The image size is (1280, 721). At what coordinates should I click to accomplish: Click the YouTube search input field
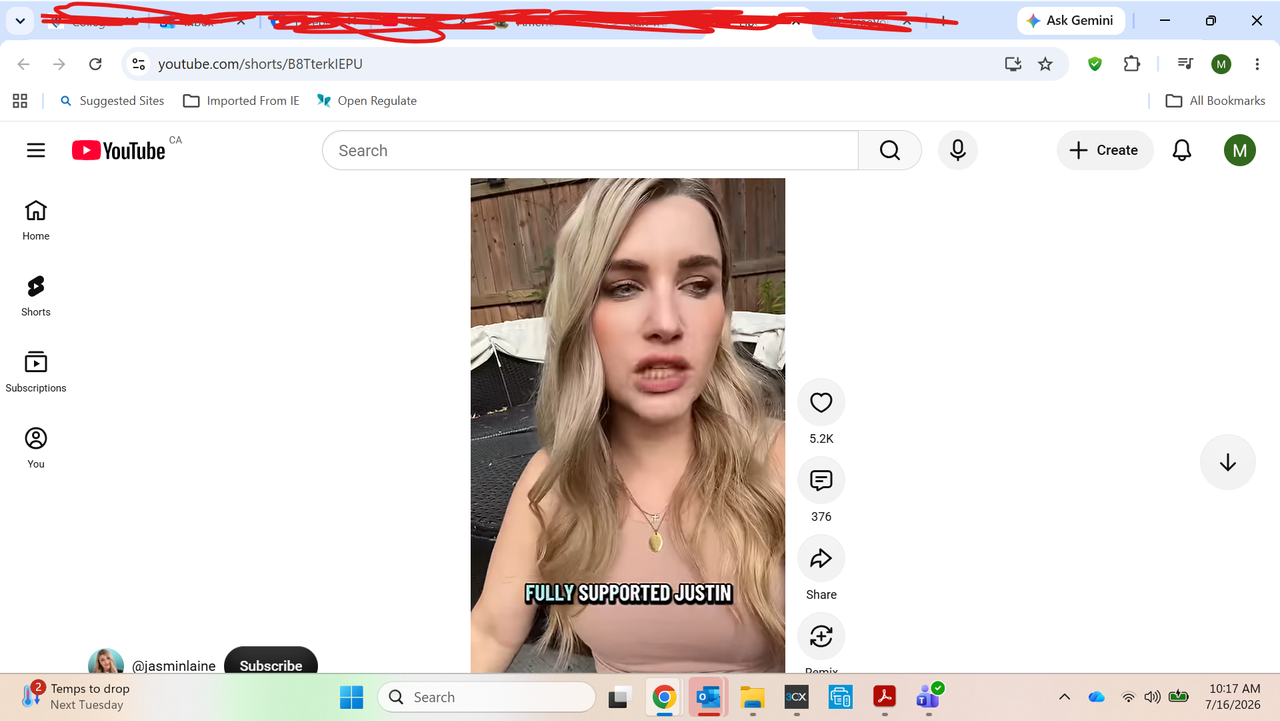point(590,150)
